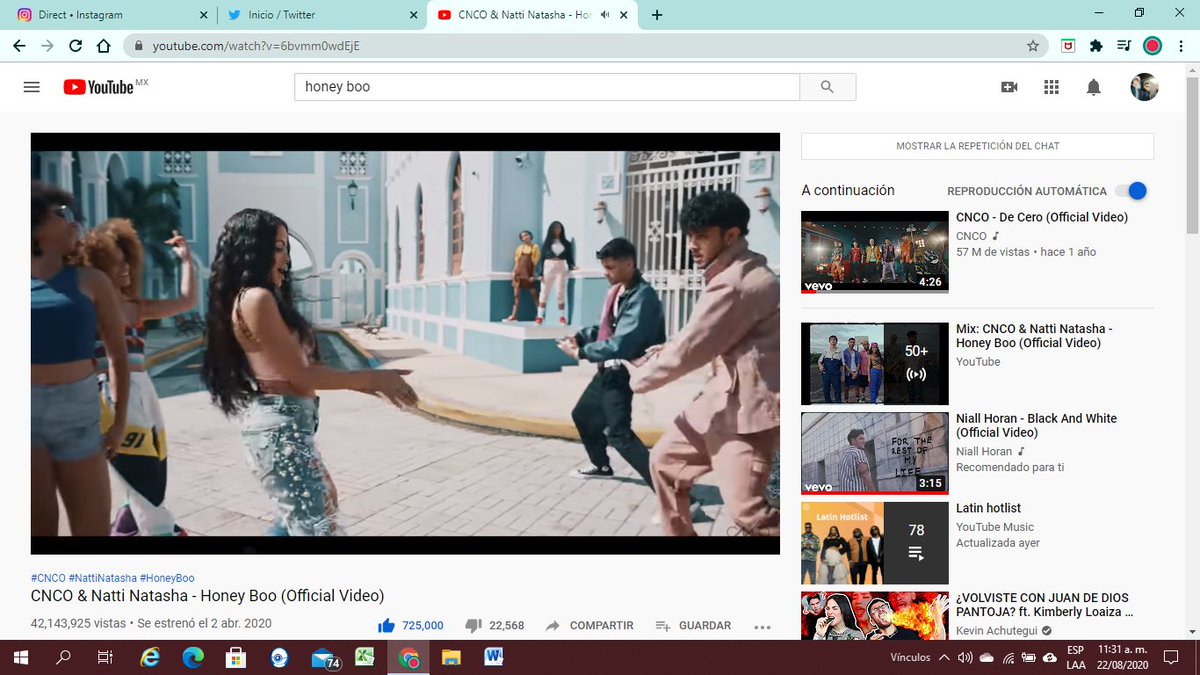Open ¿VOLVISTE CON JUAN DE DIOS PANTOJA title
1200x675 pixels.
(1045, 605)
